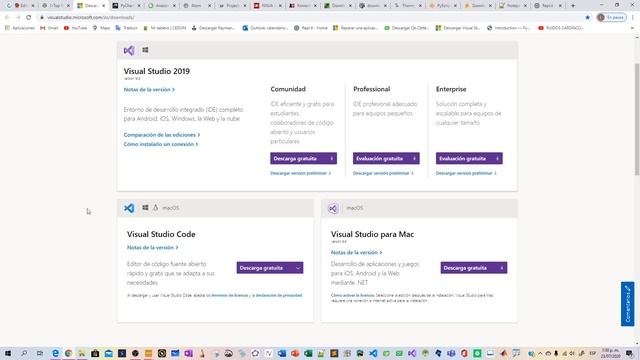The height and width of the screenshot is (360, 640).
Task: Open the MATLAB icon in the taskbar
Action: [x=503, y=353]
